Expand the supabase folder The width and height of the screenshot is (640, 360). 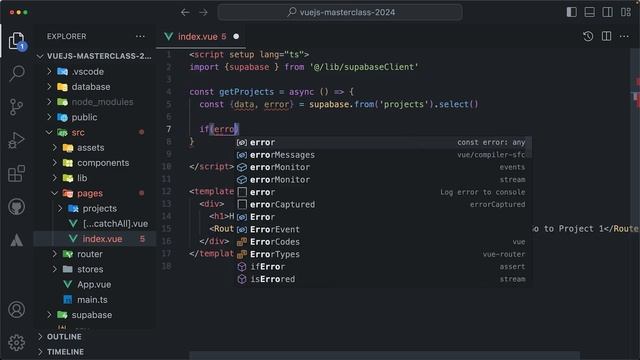coord(95,315)
